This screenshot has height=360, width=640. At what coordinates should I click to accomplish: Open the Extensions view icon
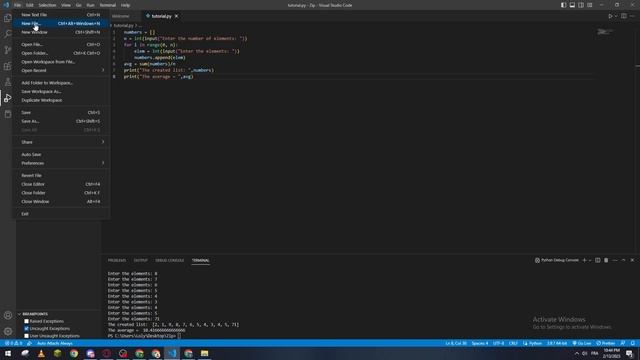pyautogui.click(x=8, y=66)
